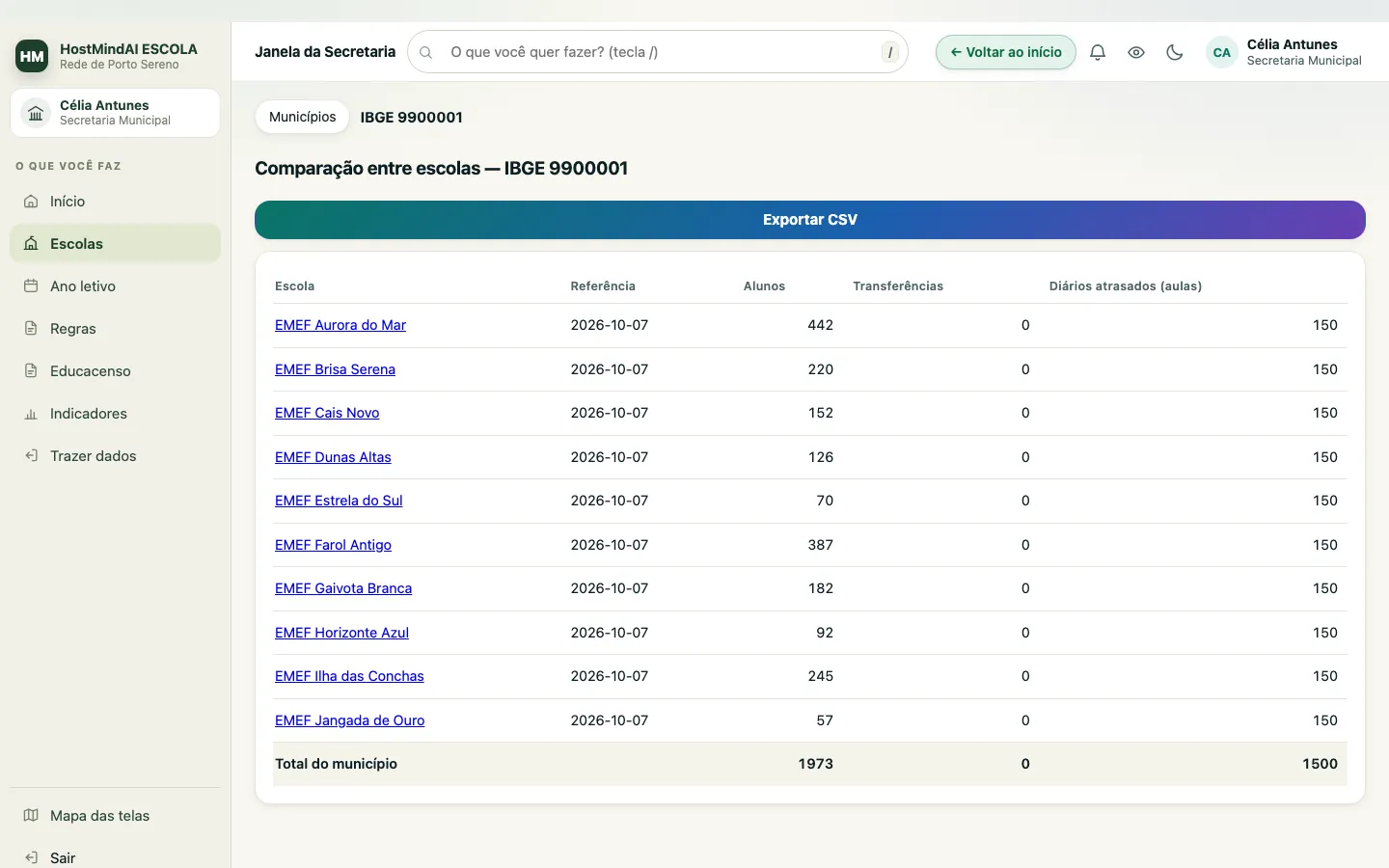The image size is (1389, 868).
Task: Select Escolas in the sidebar
Action: tap(115, 244)
